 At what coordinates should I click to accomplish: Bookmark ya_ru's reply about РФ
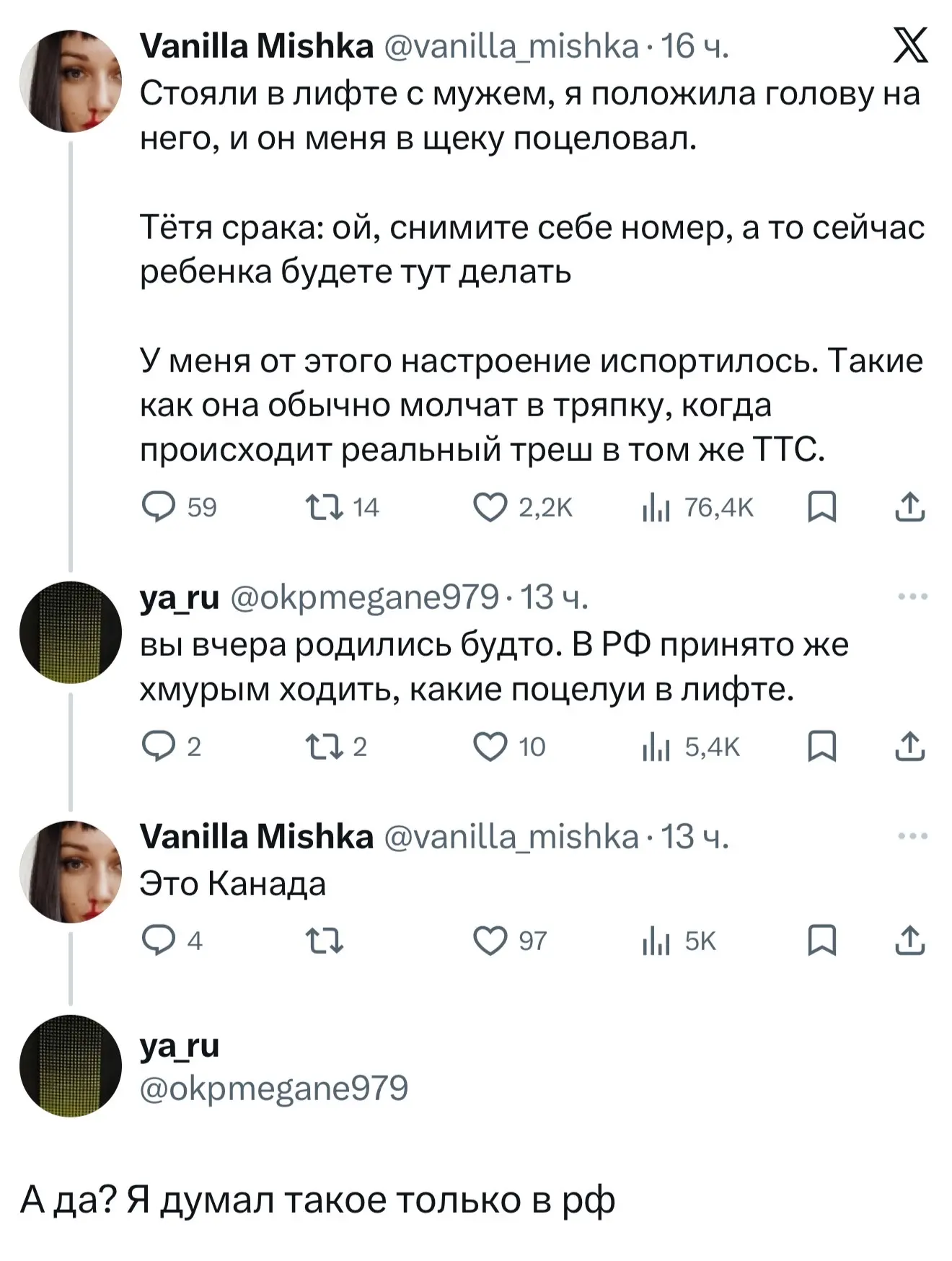pyautogui.click(x=821, y=747)
